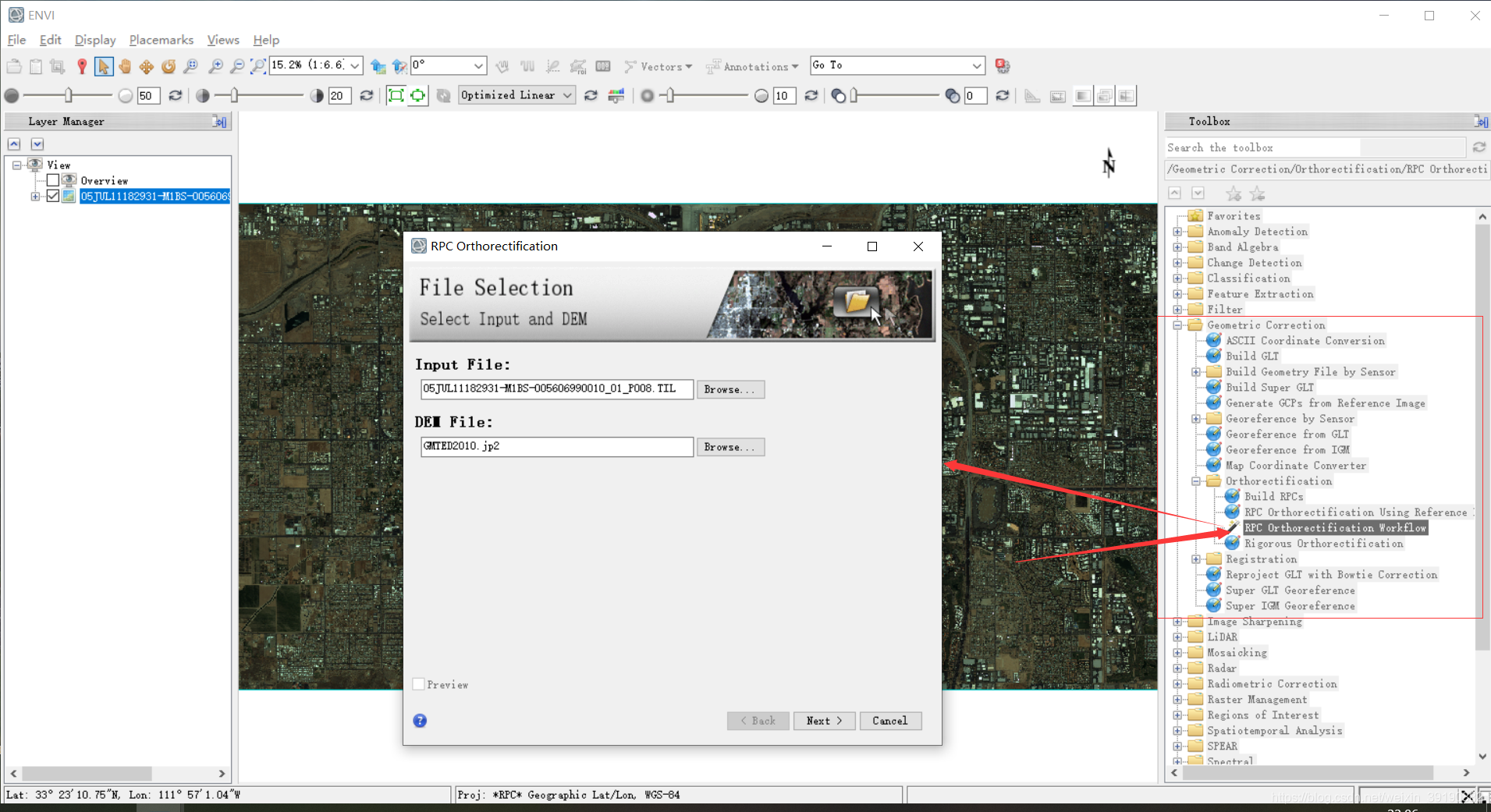The height and width of the screenshot is (812, 1491).
Task: Open the Edit menu
Action: pos(50,40)
